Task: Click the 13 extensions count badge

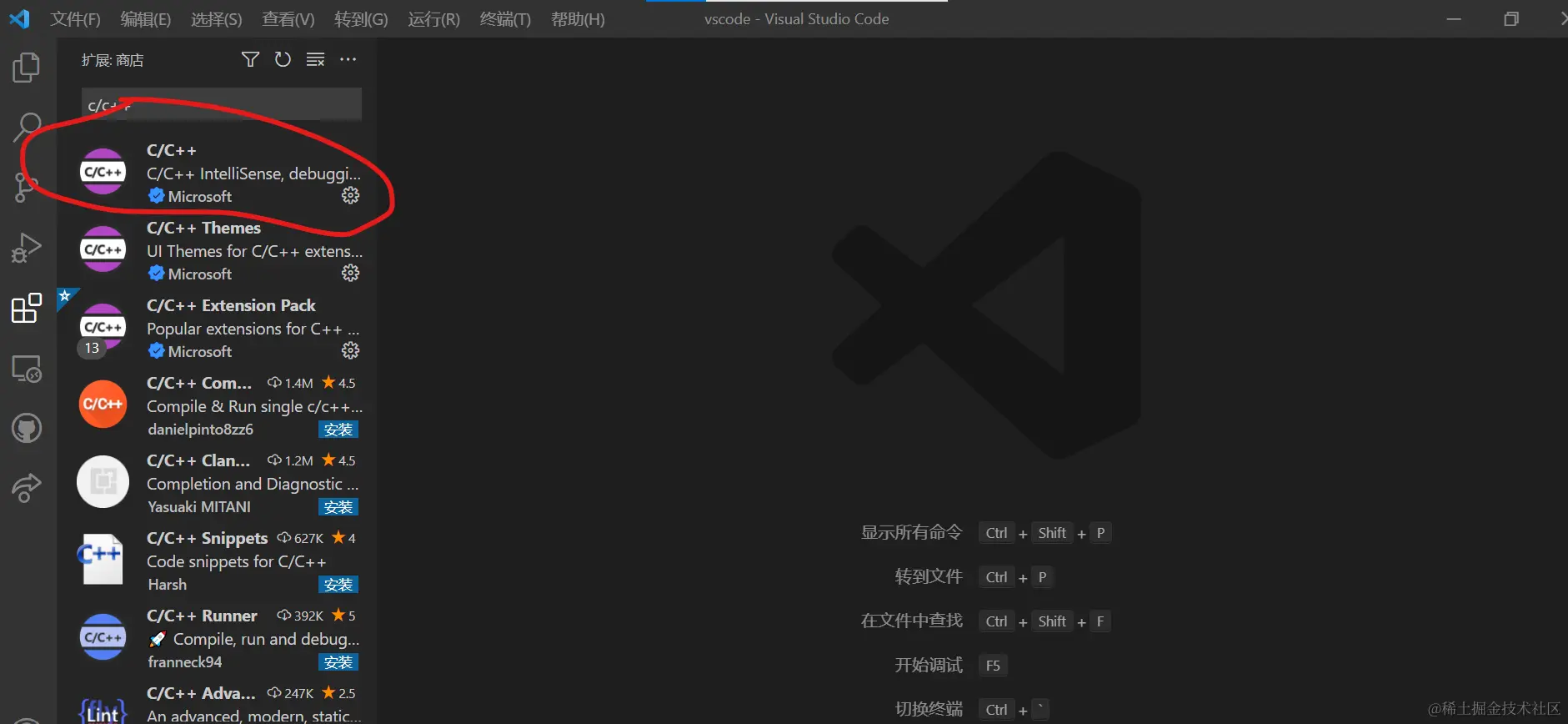Action: [x=92, y=348]
